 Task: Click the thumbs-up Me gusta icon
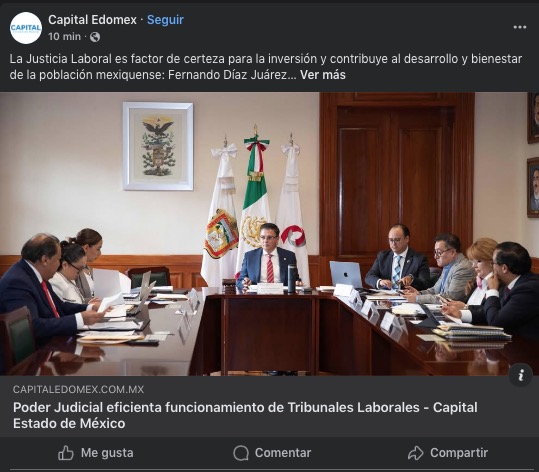66,453
